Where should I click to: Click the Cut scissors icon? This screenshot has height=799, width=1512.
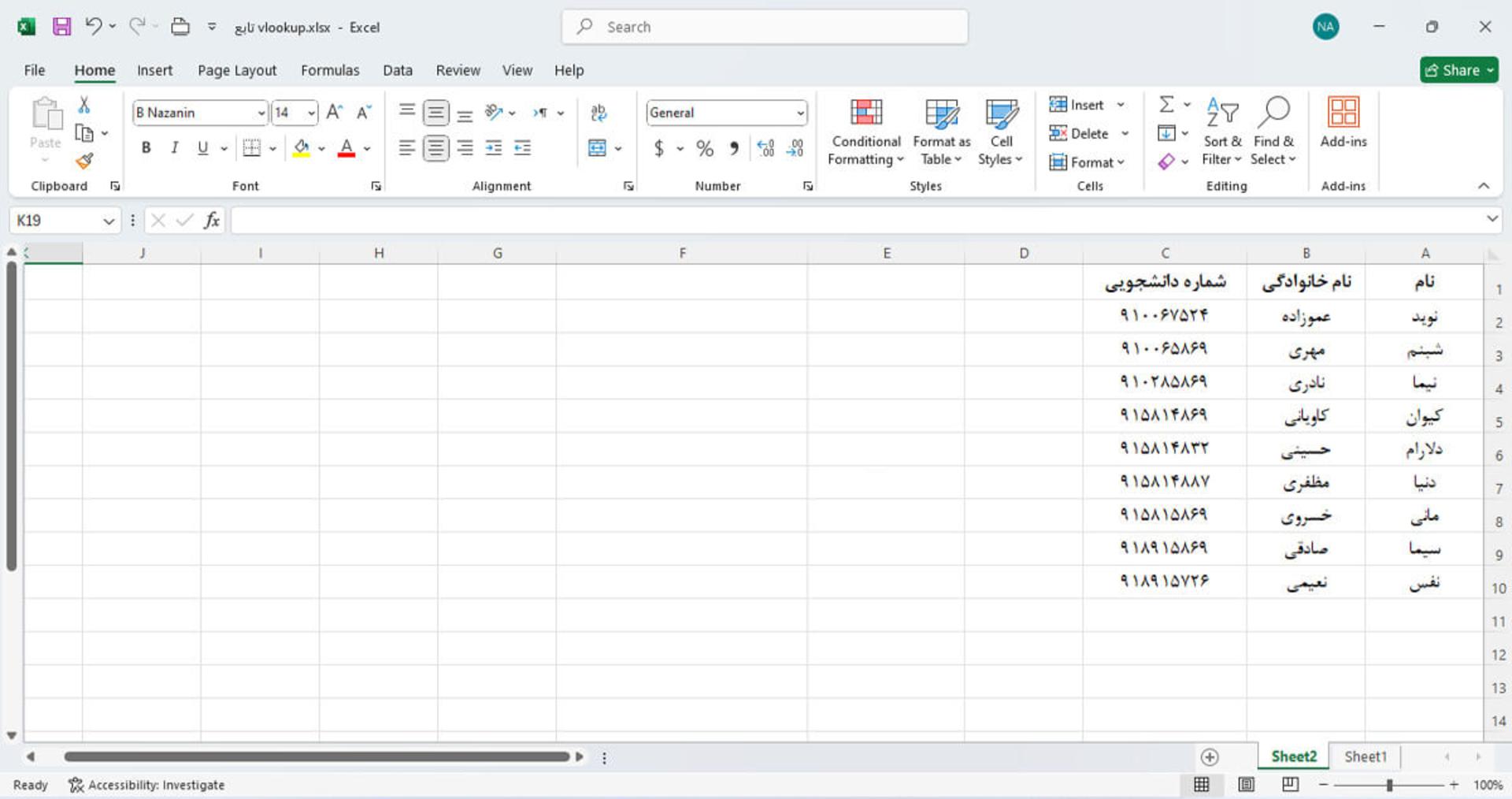(84, 105)
